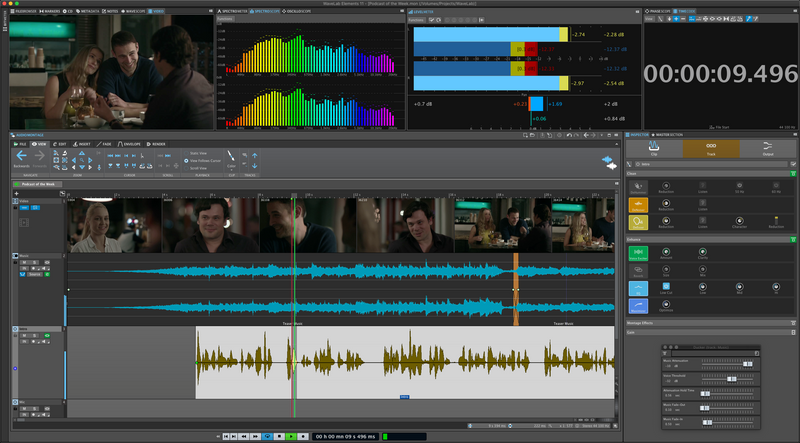
Task: Click the green Voice Exciter module
Action: click(637, 253)
